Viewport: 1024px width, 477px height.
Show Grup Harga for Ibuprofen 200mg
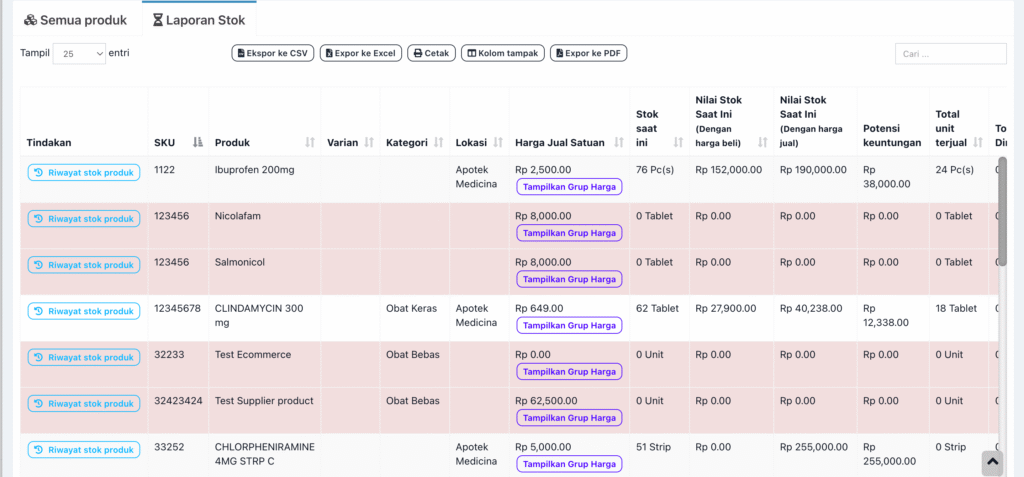point(569,187)
